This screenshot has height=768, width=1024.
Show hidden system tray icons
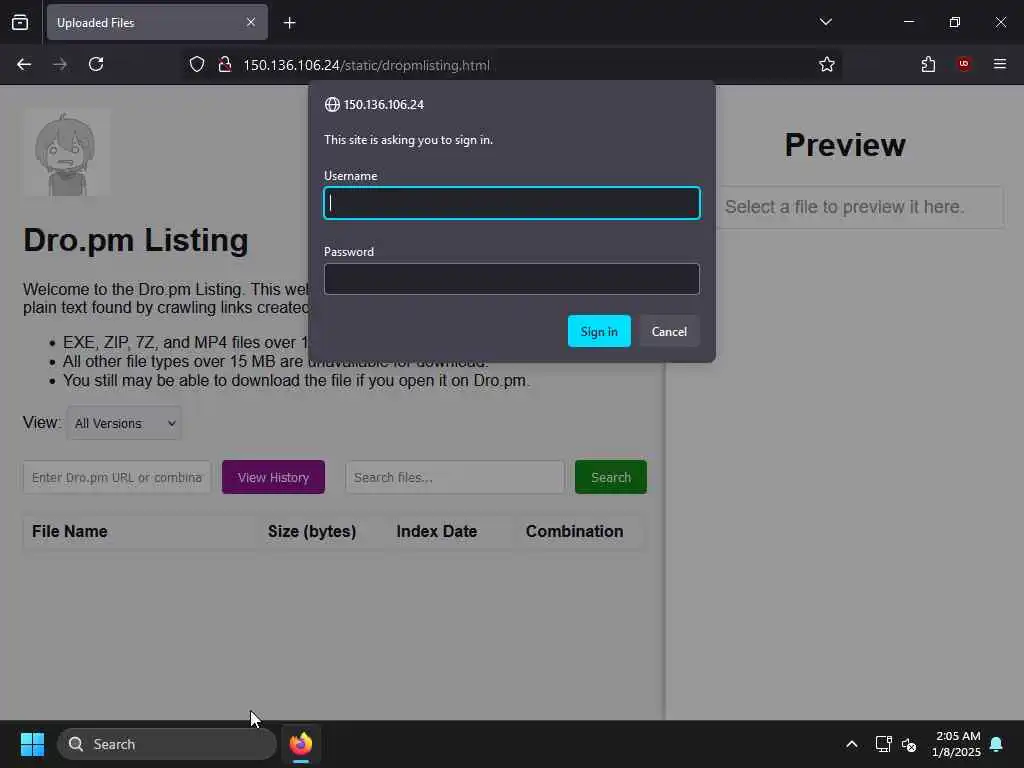[852, 744]
